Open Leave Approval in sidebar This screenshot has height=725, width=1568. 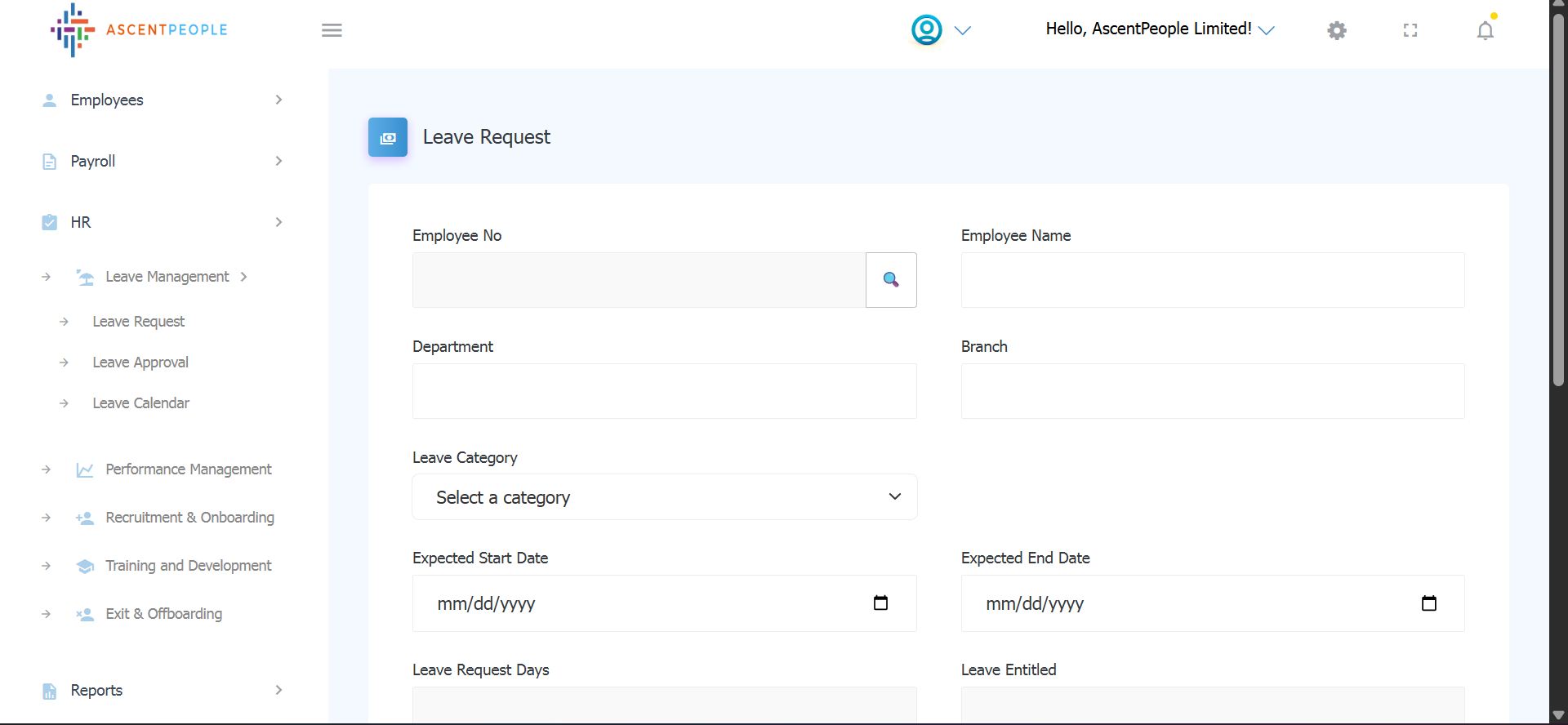point(140,362)
